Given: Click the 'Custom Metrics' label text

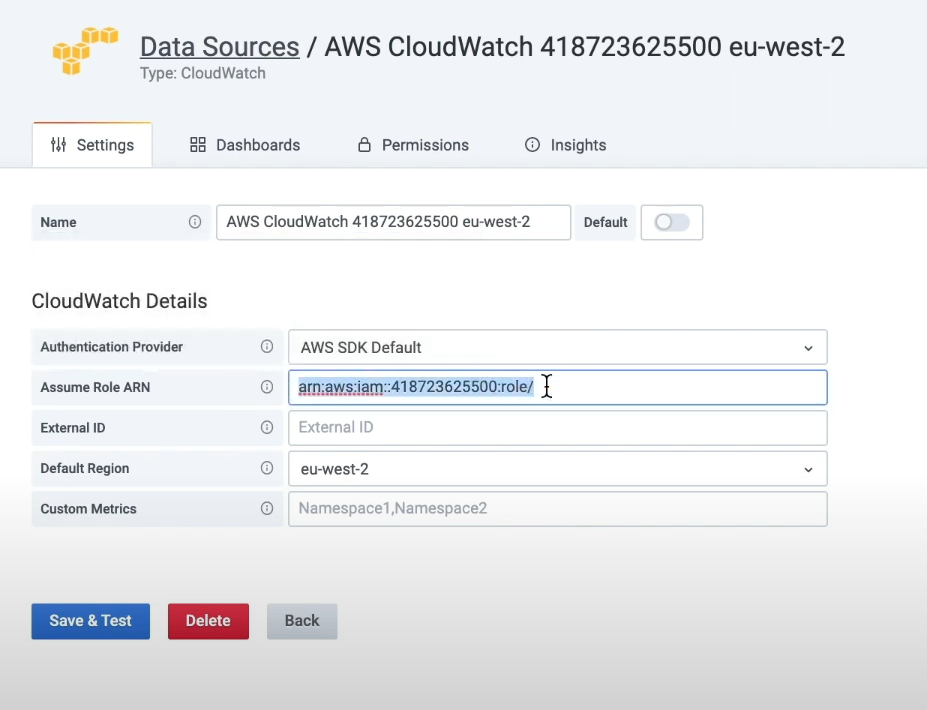Looking at the screenshot, I should (88, 508).
